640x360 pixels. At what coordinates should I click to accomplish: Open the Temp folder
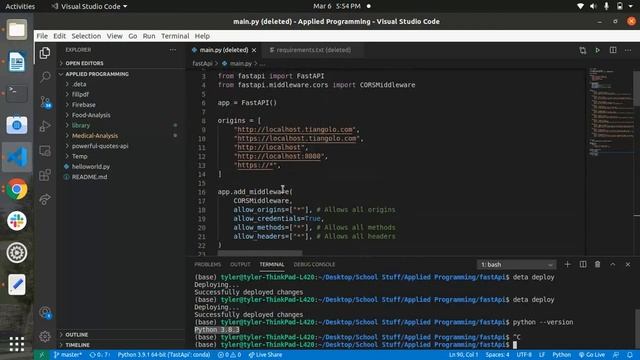click(x=121, y=156)
